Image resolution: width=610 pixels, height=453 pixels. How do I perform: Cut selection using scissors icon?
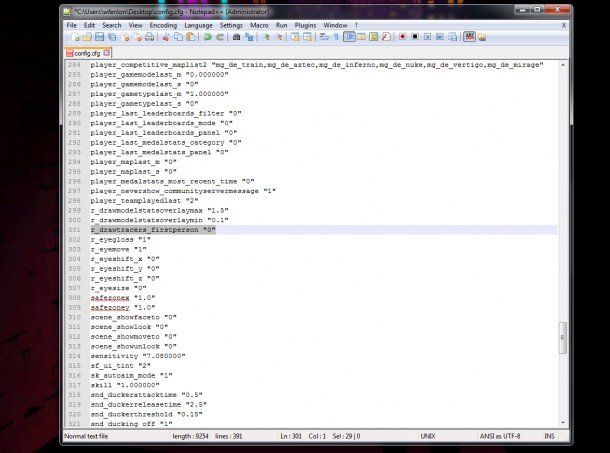[166, 37]
